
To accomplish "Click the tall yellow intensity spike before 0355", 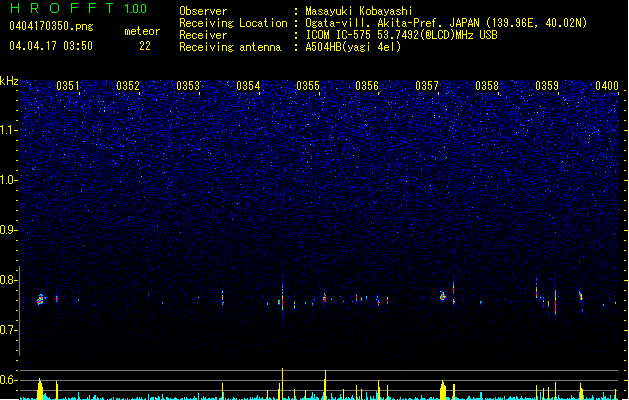I will (282, 384).
